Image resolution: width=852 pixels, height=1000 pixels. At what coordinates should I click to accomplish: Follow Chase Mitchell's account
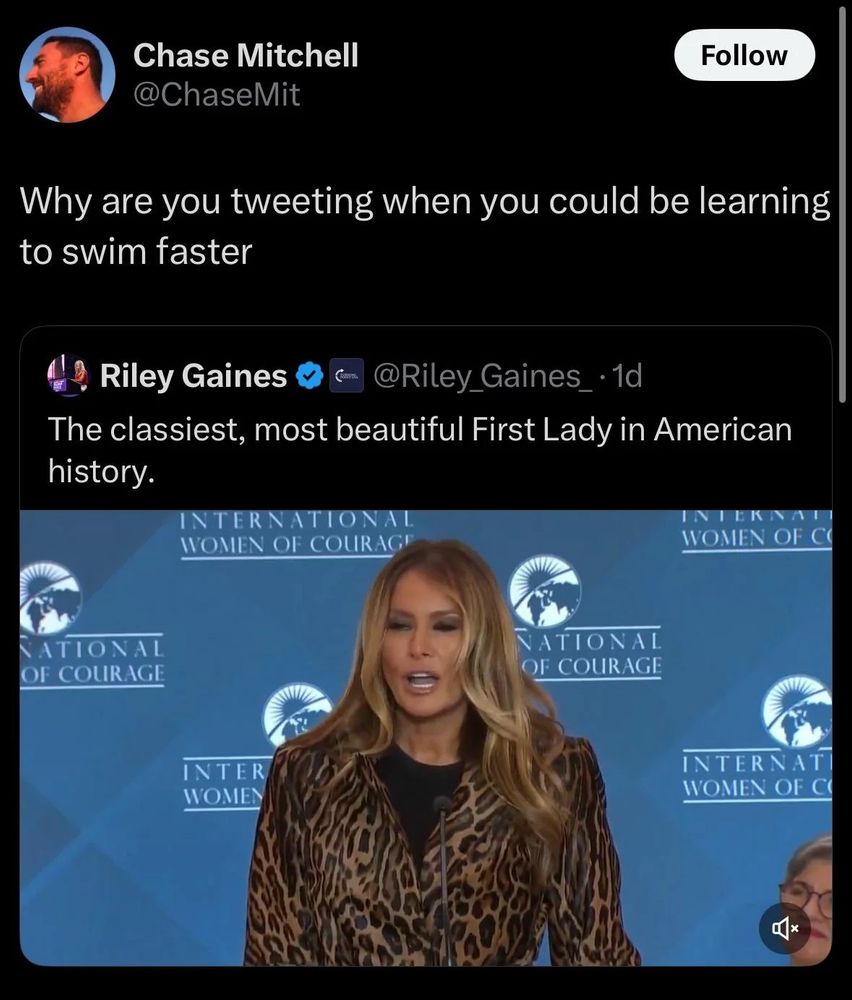click(x=744, y=55)
